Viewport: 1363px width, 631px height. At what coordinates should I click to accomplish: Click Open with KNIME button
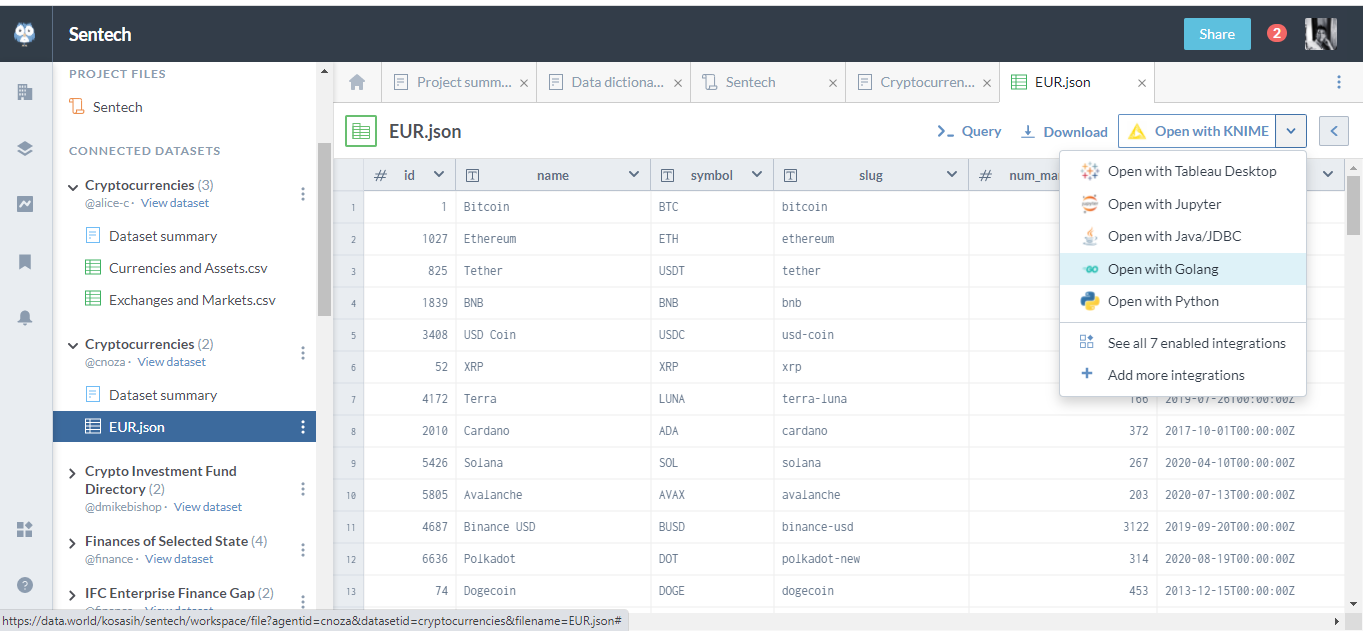(x=1198, y=131)
